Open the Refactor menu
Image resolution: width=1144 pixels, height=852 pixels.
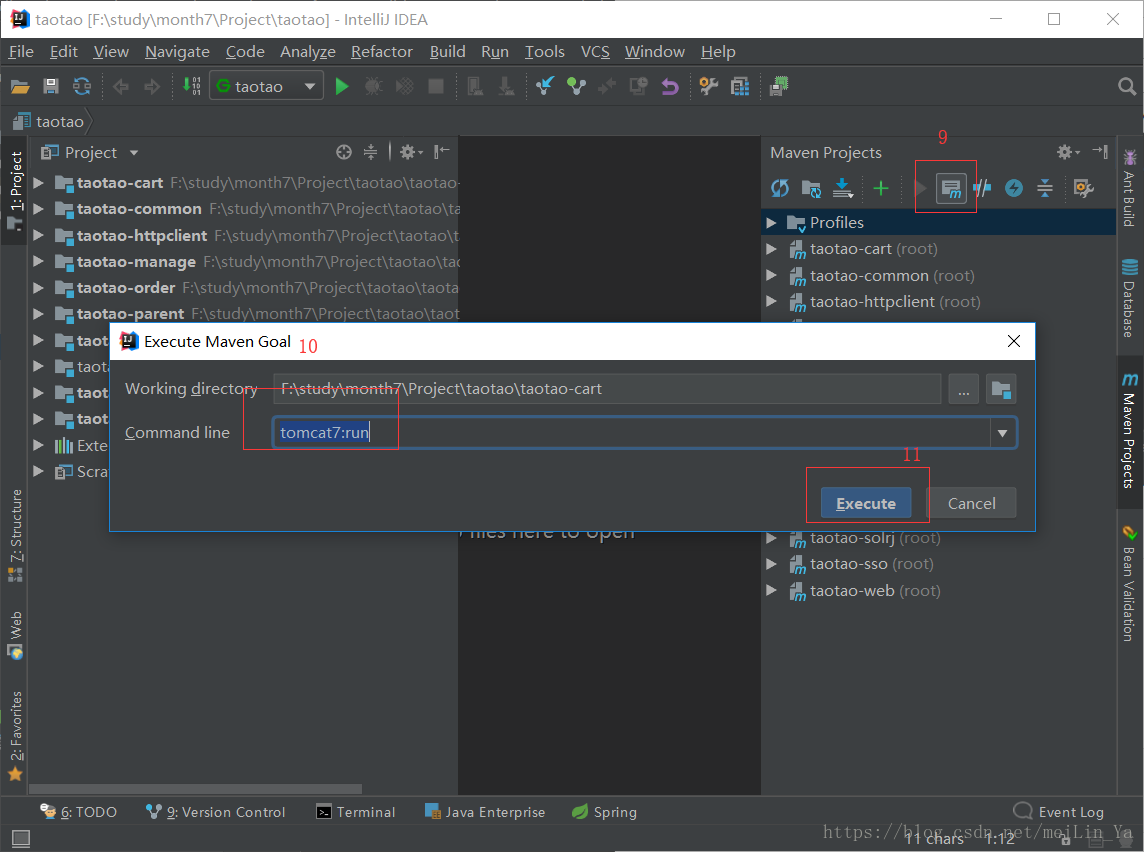click(382, 52)
